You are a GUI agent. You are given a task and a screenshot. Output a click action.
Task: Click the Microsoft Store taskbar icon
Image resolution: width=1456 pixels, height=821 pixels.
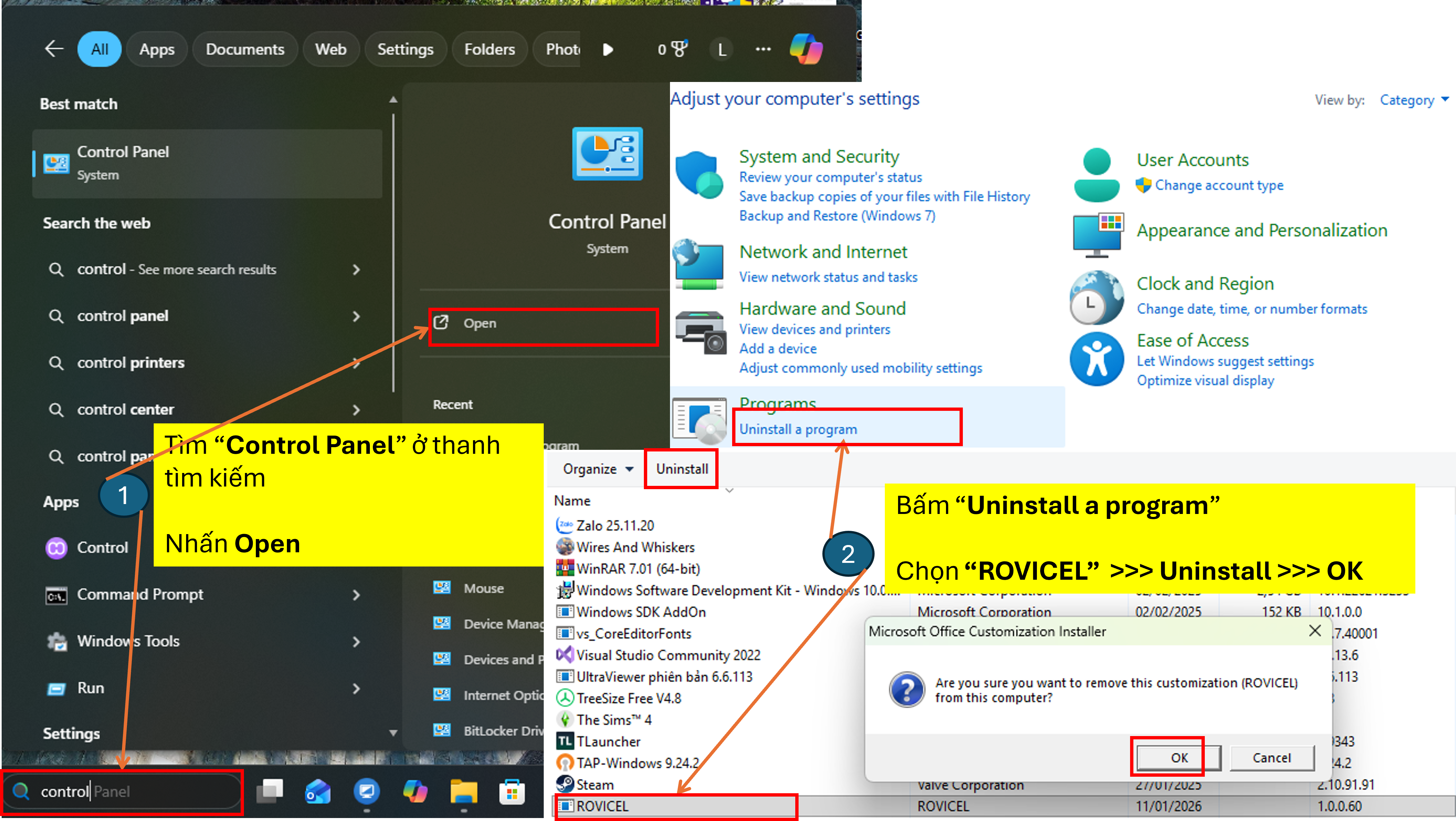(512, 792)
